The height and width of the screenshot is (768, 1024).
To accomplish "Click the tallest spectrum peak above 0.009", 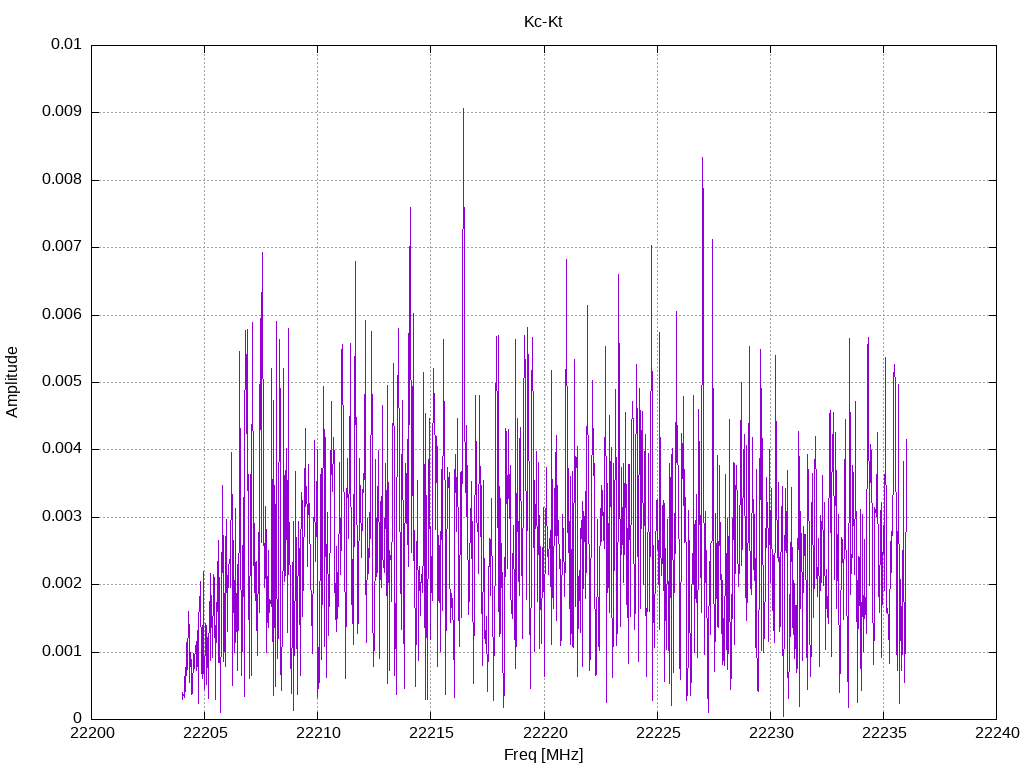I will pos(463,110).
